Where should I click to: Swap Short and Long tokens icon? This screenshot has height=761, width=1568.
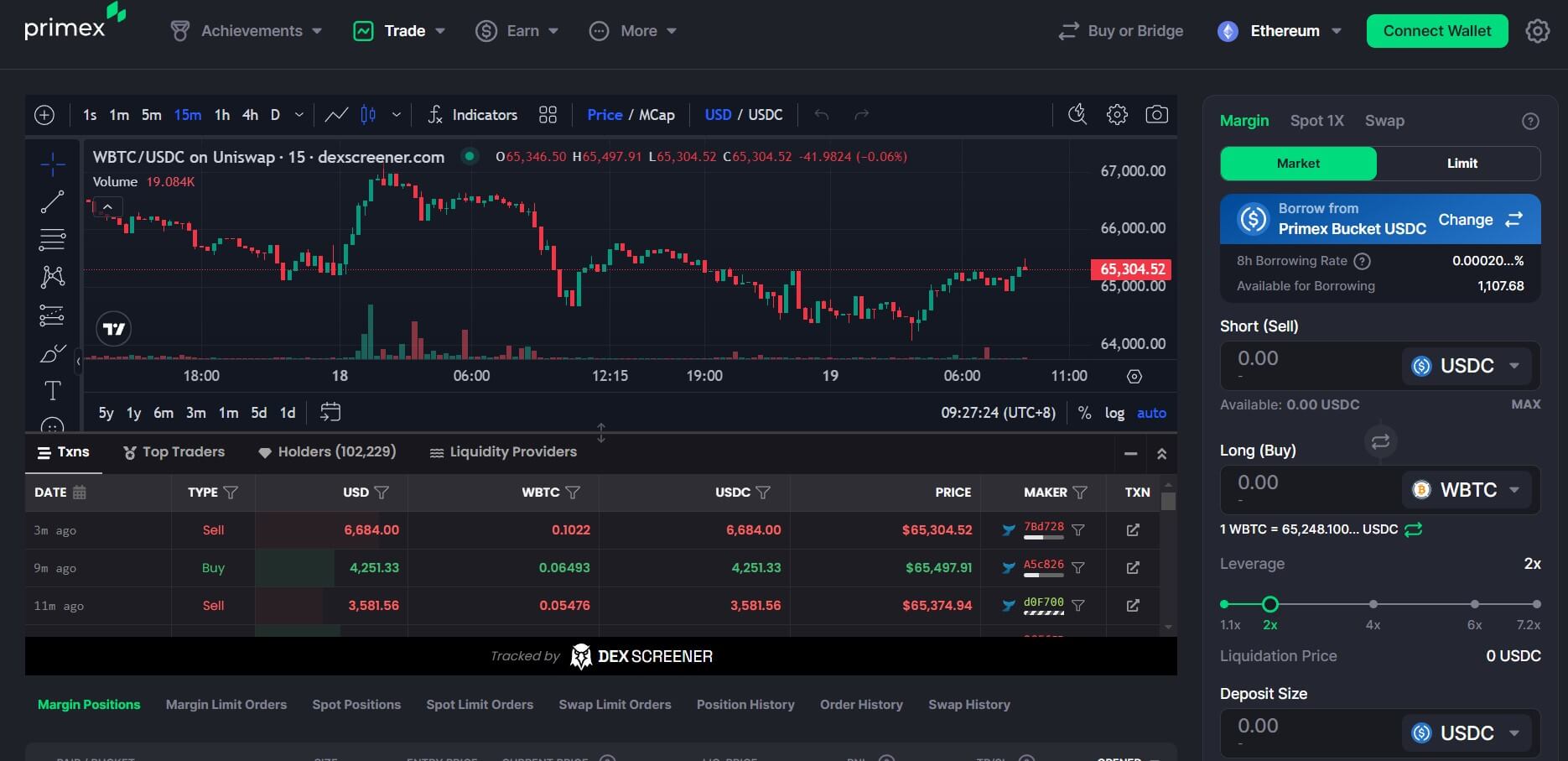tap(1380, 441)
